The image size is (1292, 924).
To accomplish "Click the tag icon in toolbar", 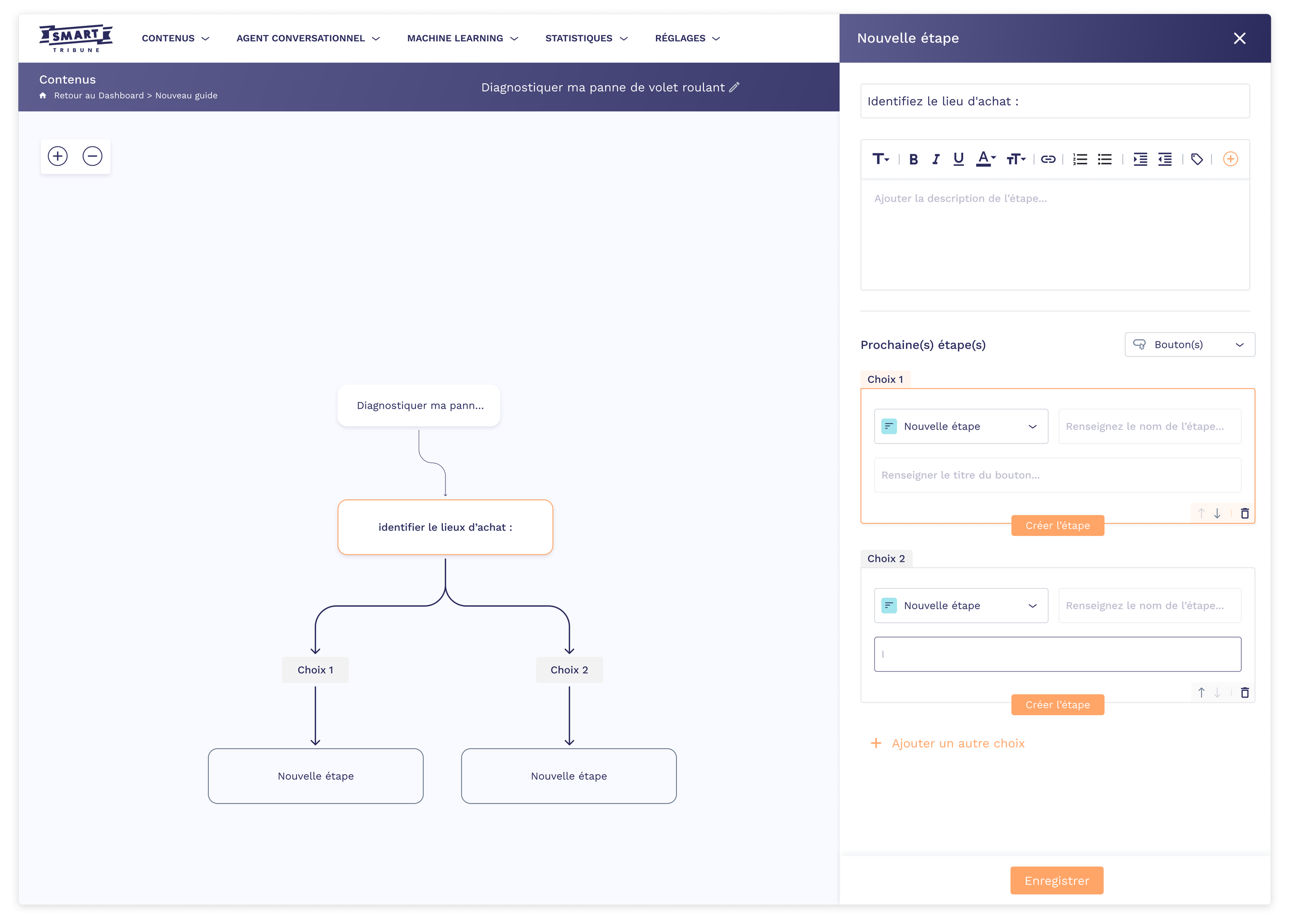I will coord(1196,159).
